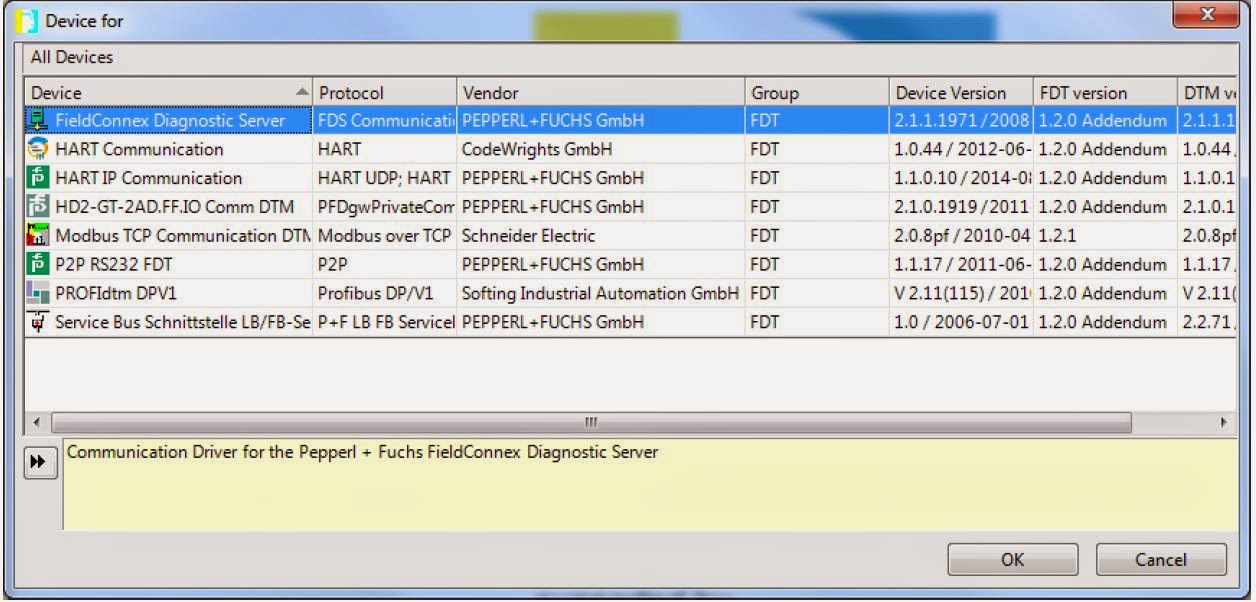This screenshot has width=1256, height=602.
Task: Click P+F LB FB Service protocol cell
Action: point(385,323)
